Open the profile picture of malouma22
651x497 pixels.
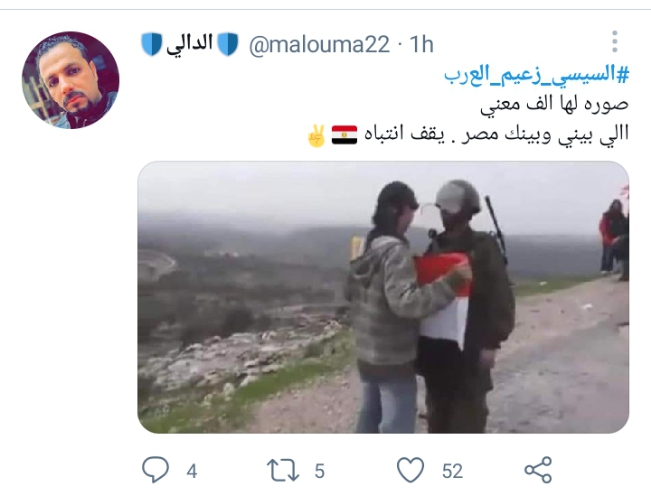click(x=70, y=80)
